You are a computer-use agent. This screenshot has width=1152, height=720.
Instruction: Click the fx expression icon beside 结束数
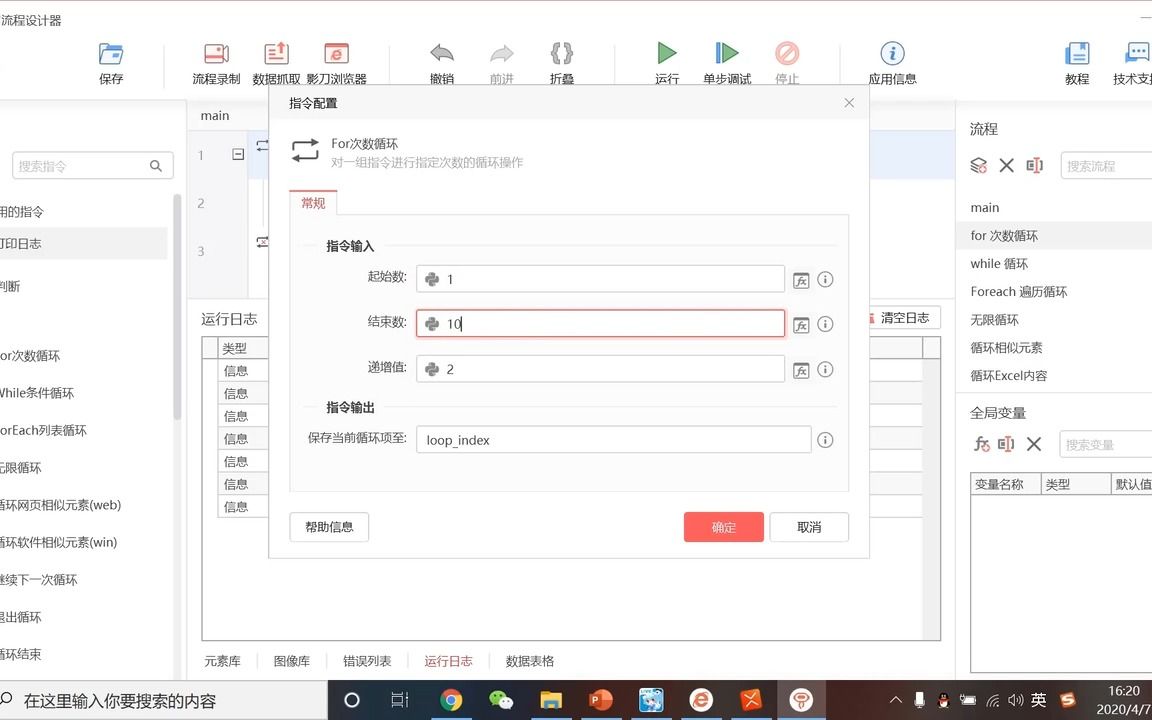pyautogui.click(x=801, y=324)
